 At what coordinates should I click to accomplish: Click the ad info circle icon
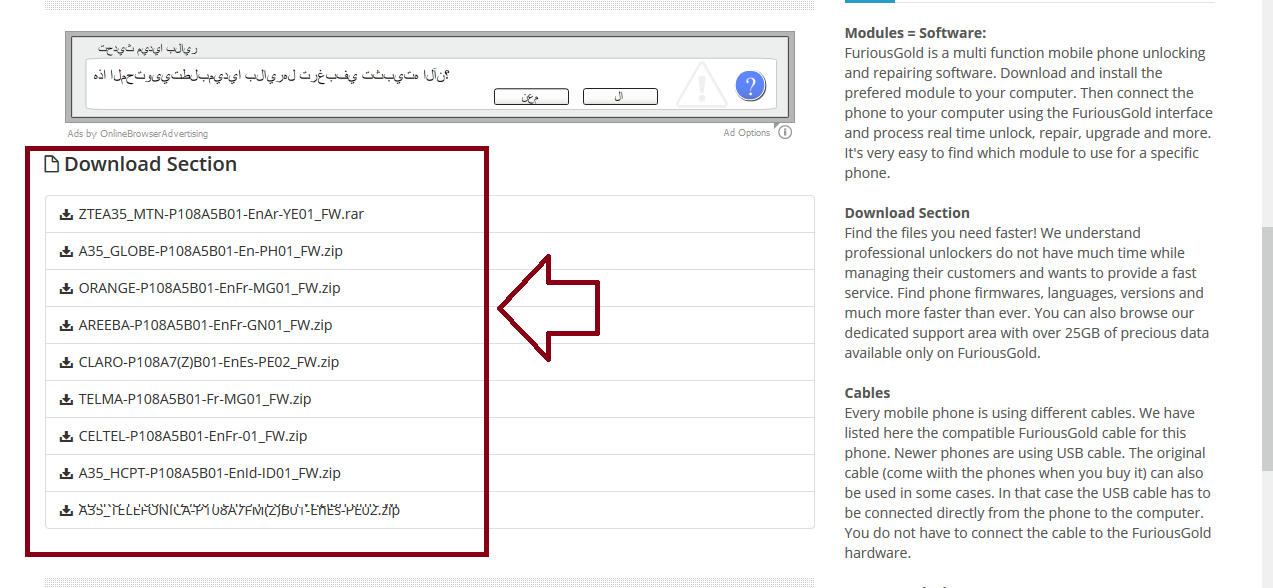point(785,132)
